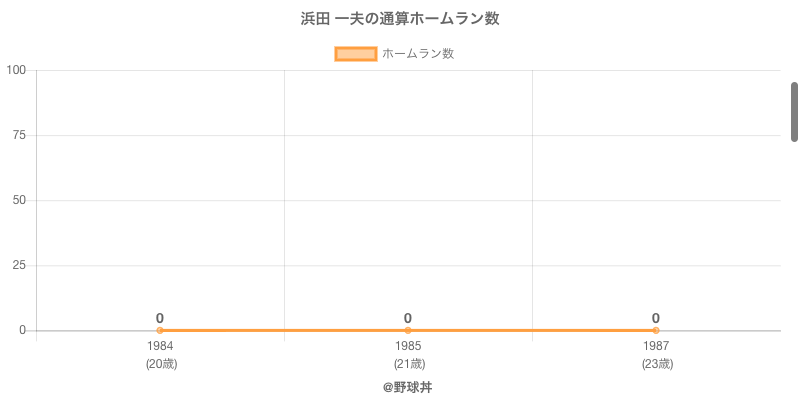Screen dimensions: 800x400
Task: Toggle the ホームラン数 legend label
Action: (x=418, y=54)
